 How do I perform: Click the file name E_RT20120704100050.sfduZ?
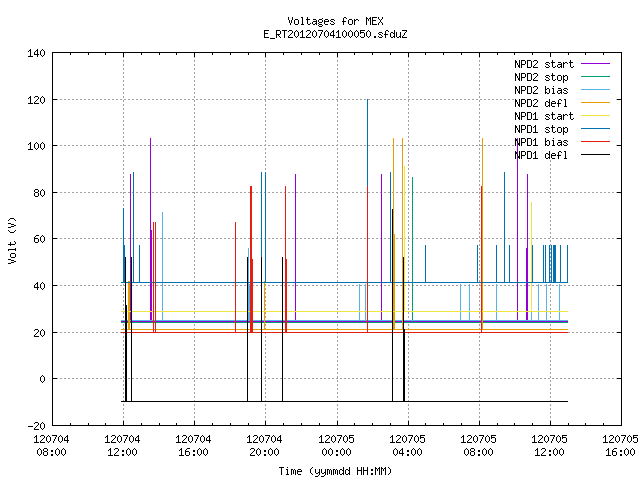point(335,34)
